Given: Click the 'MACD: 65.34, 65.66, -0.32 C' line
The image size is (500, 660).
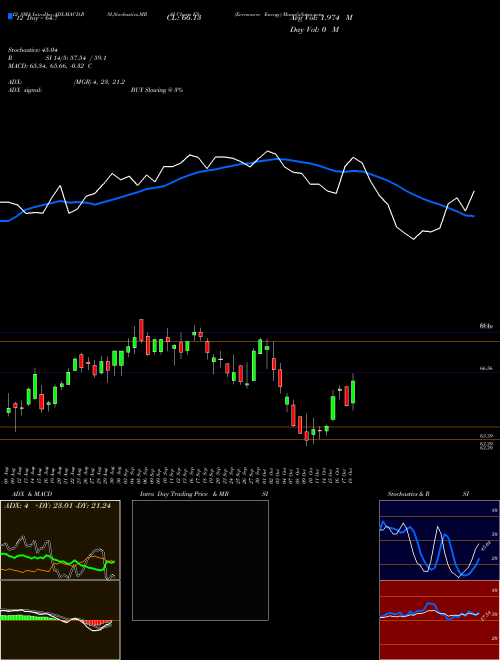Looking at the screenshot, I should coord(50,66).
